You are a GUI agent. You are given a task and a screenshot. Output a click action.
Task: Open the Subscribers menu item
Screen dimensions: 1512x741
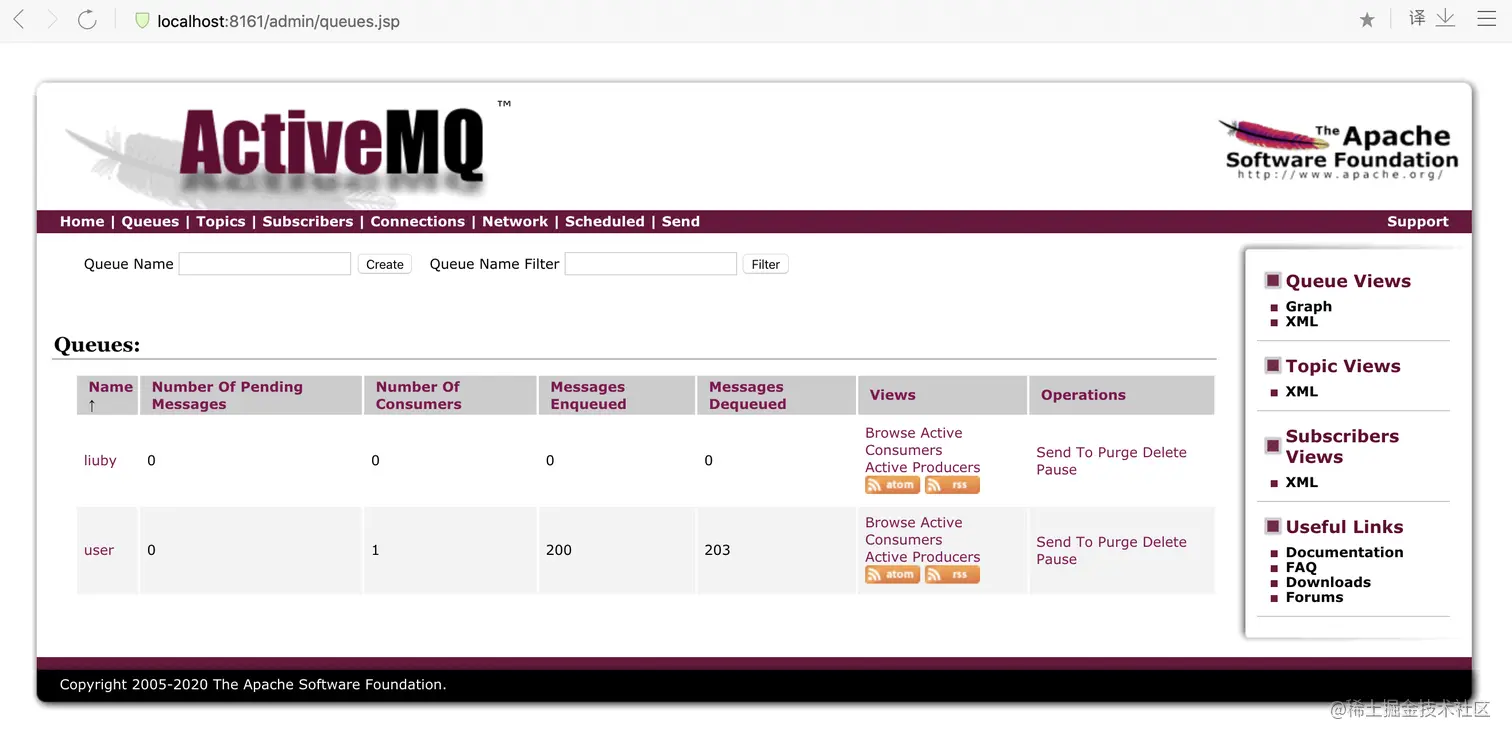[308, 222]
